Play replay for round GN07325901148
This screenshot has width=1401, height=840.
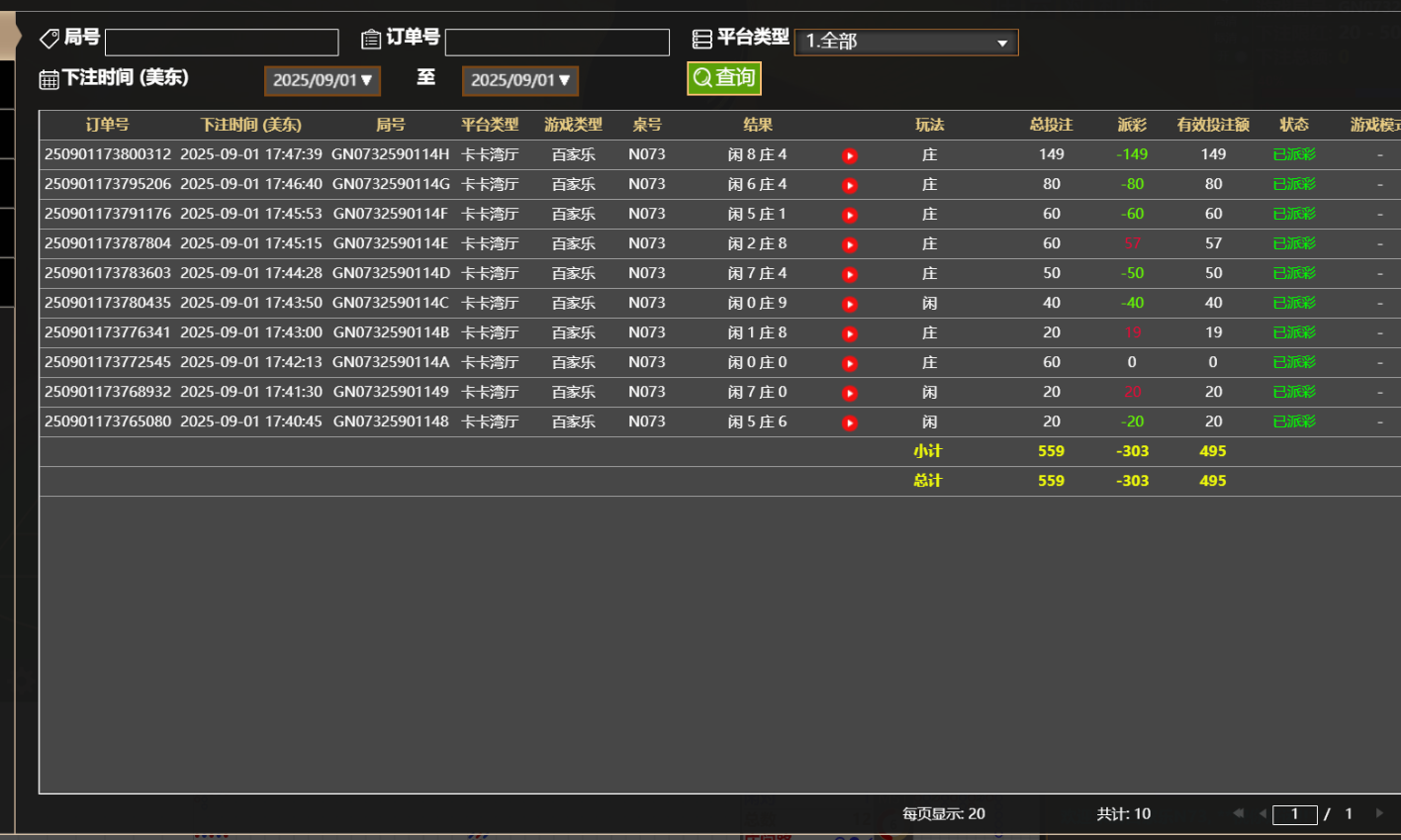point(849,422)
